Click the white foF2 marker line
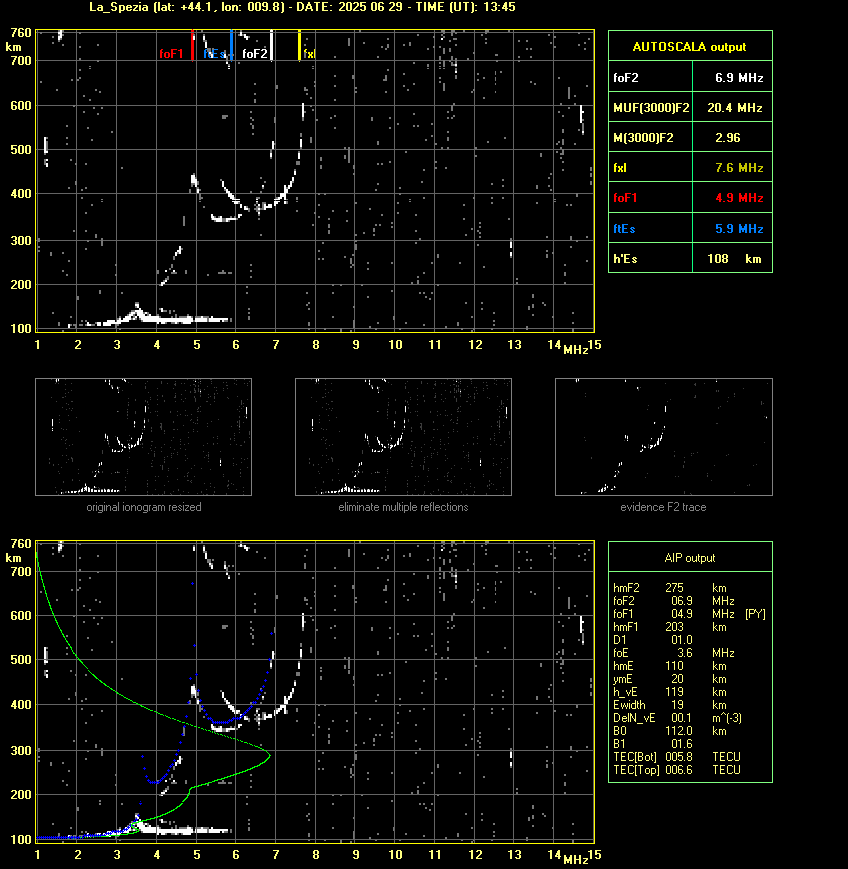 point(271,45)
